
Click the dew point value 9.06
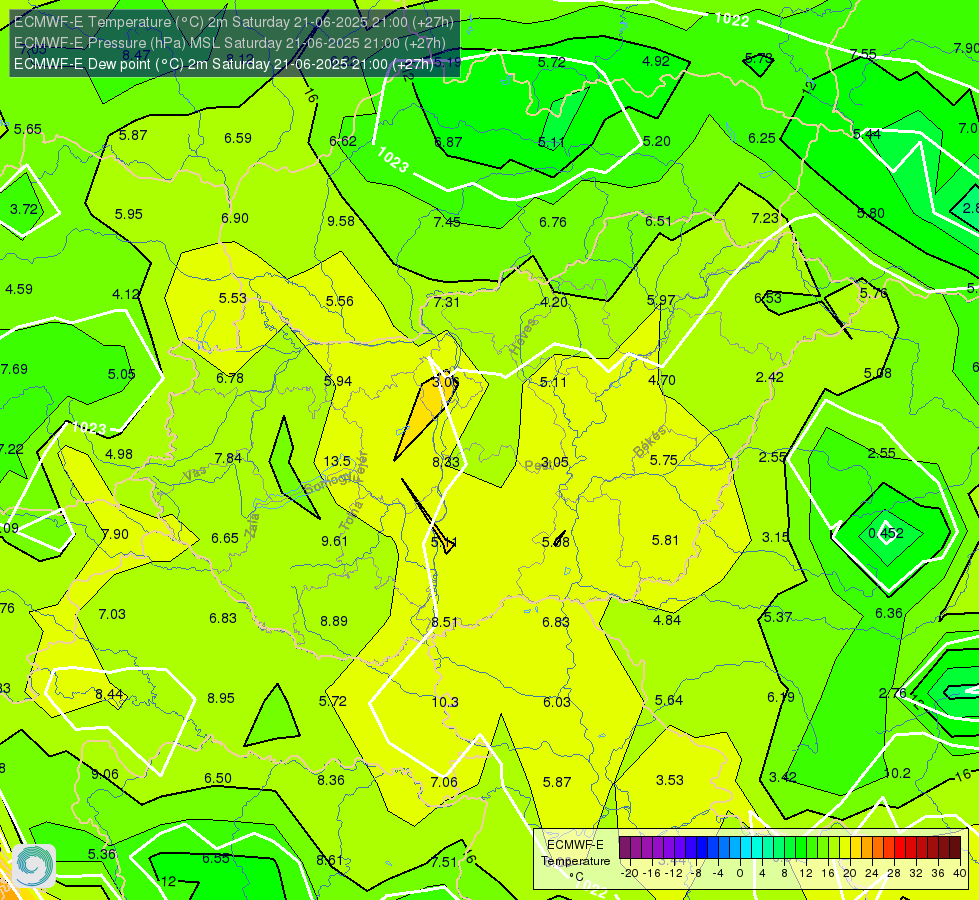[x=105, y=774]
